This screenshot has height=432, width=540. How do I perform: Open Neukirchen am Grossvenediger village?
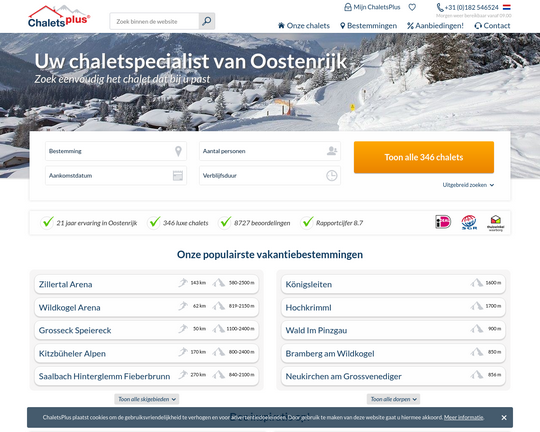pyautogui.click(x=393, y=376)
